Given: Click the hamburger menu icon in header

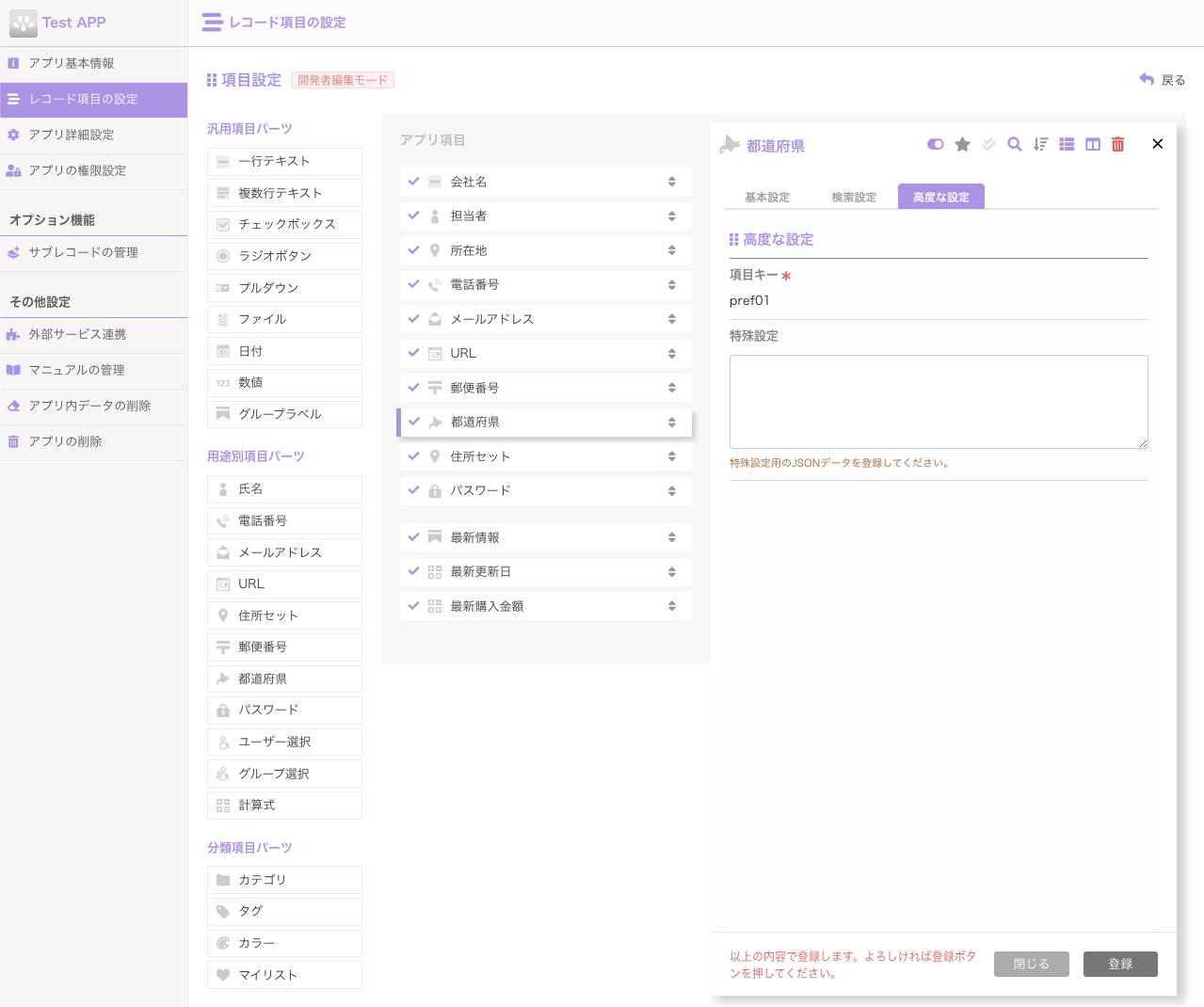Looking at the screenshot, I should (x=212, y=23).
